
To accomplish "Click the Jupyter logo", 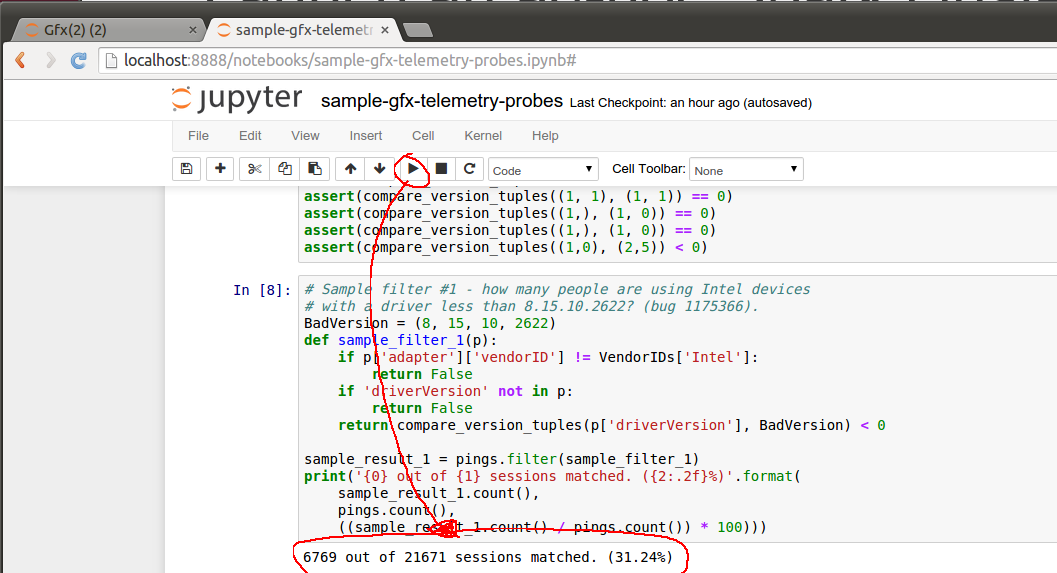I will coord(237,98).
